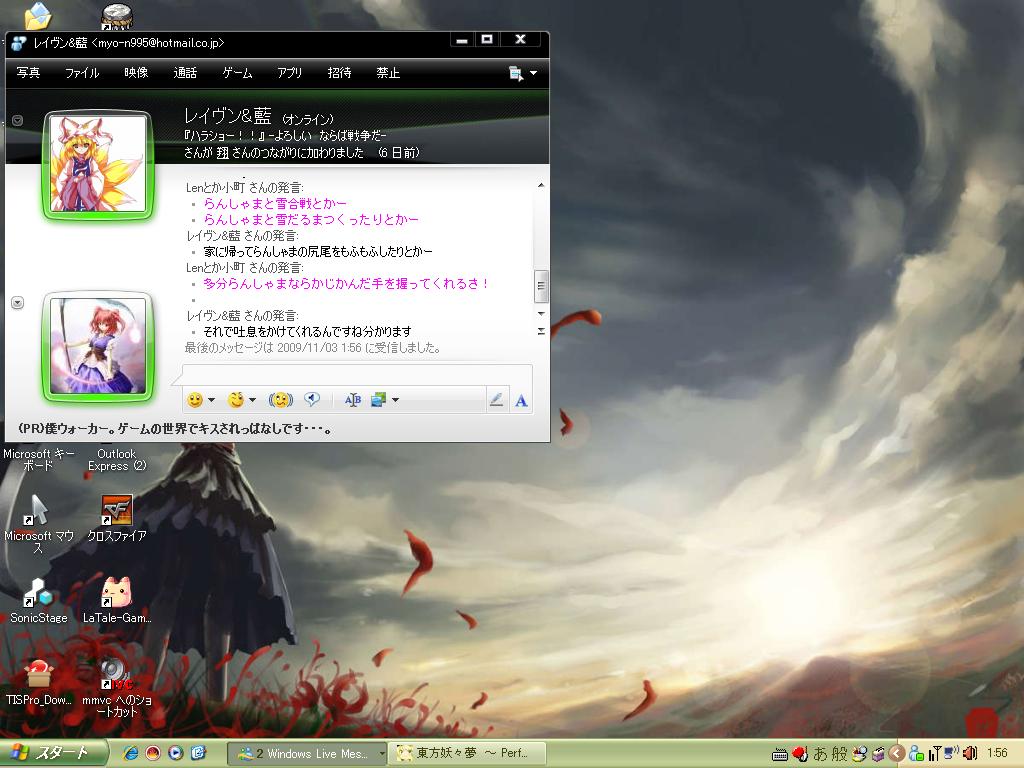Screen dimensions: 1024x768
Task: Click the taskbar clock 1:56
Action: point(997,753)
